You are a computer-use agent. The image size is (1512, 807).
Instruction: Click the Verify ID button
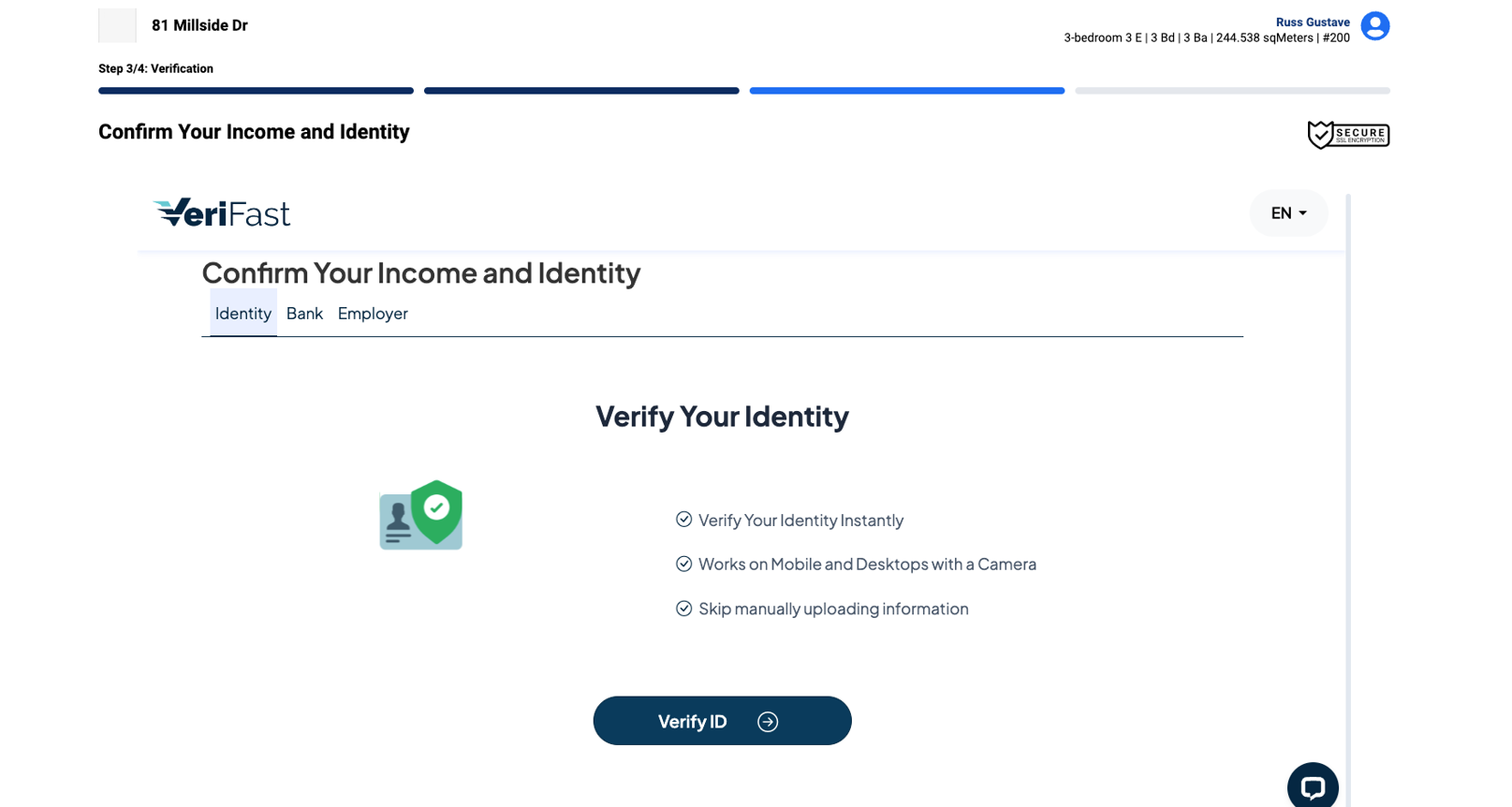click(x=722, y=721)
